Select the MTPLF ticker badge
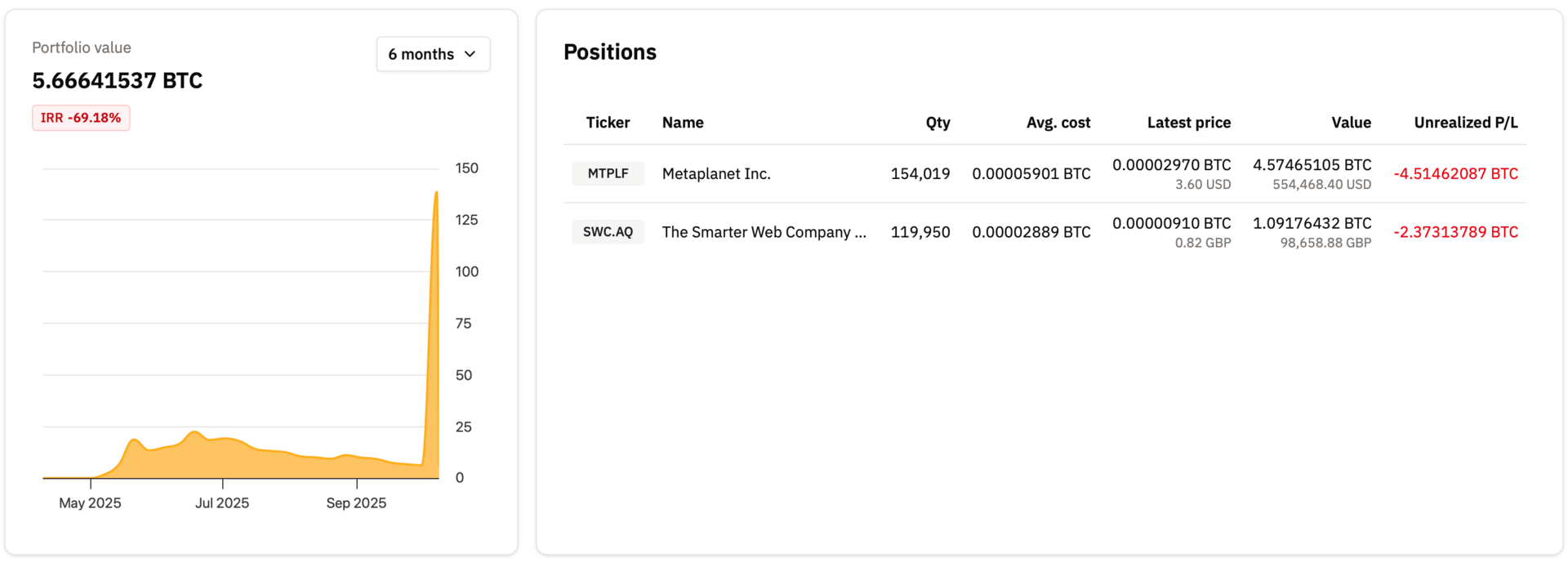The image size is (1568, 564). pos(608,173)
